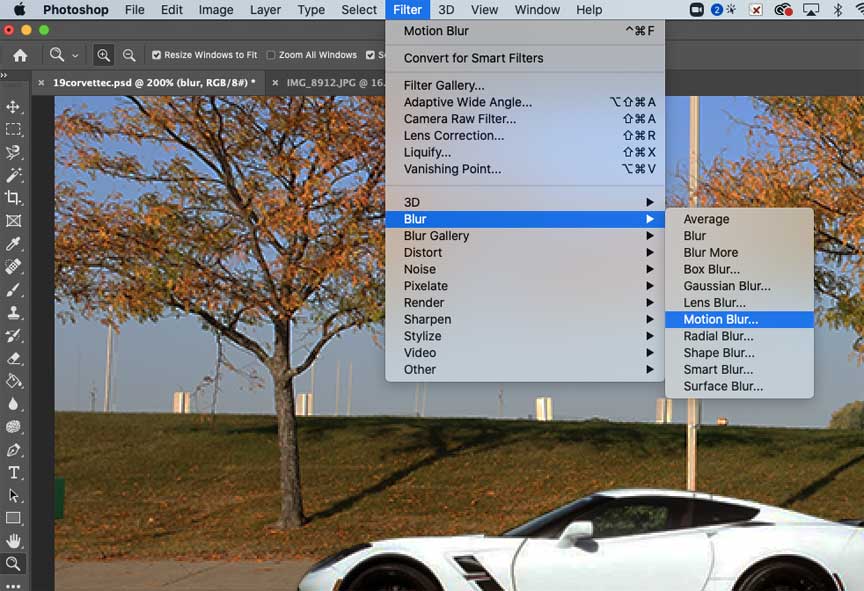Switch to IMG_8912.JPG document tab
The height and width of the screenshot is (591, 864).
click(x=335, y=83)
